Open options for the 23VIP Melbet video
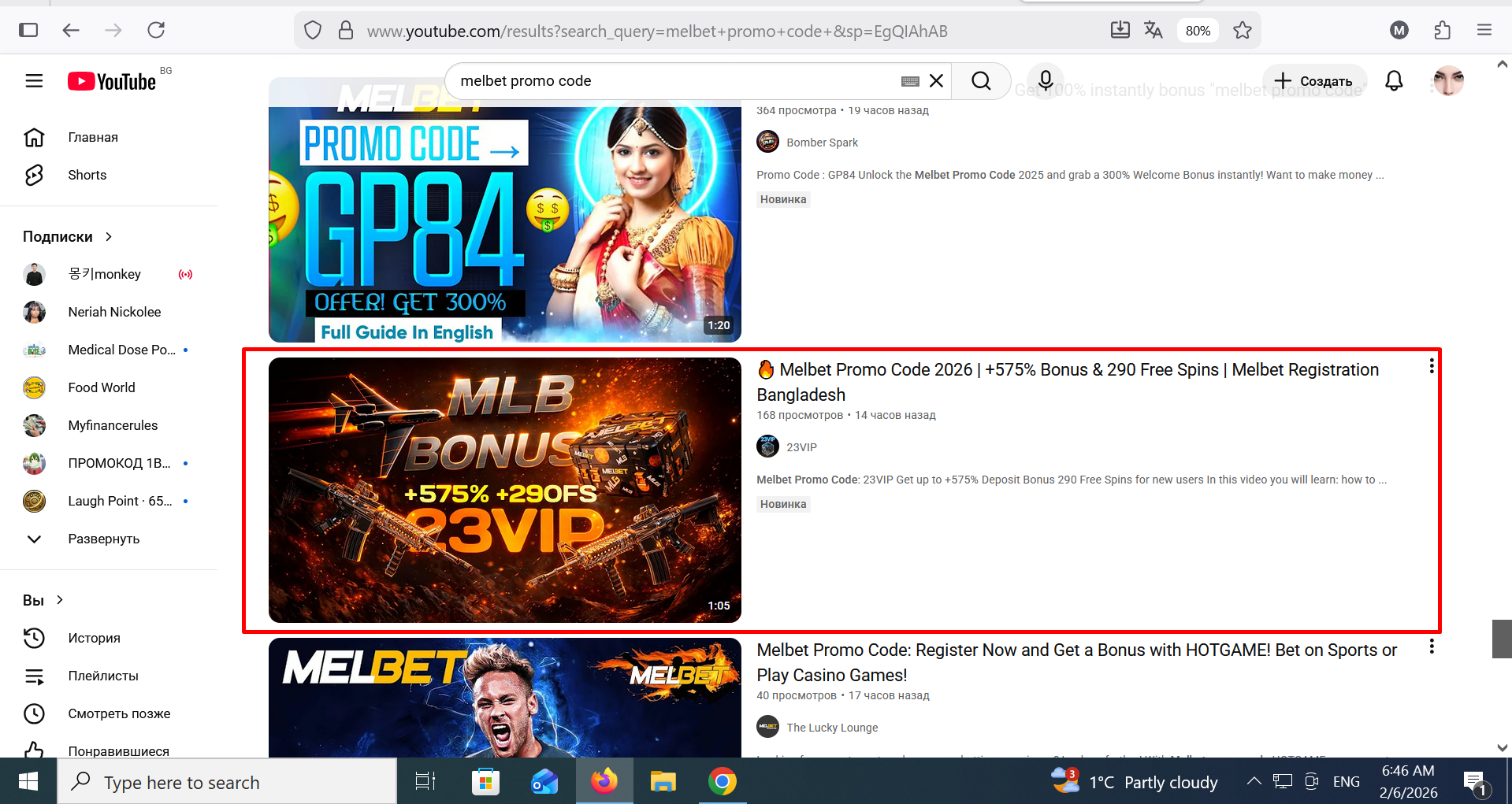1512x804 pixels. 1431,367
